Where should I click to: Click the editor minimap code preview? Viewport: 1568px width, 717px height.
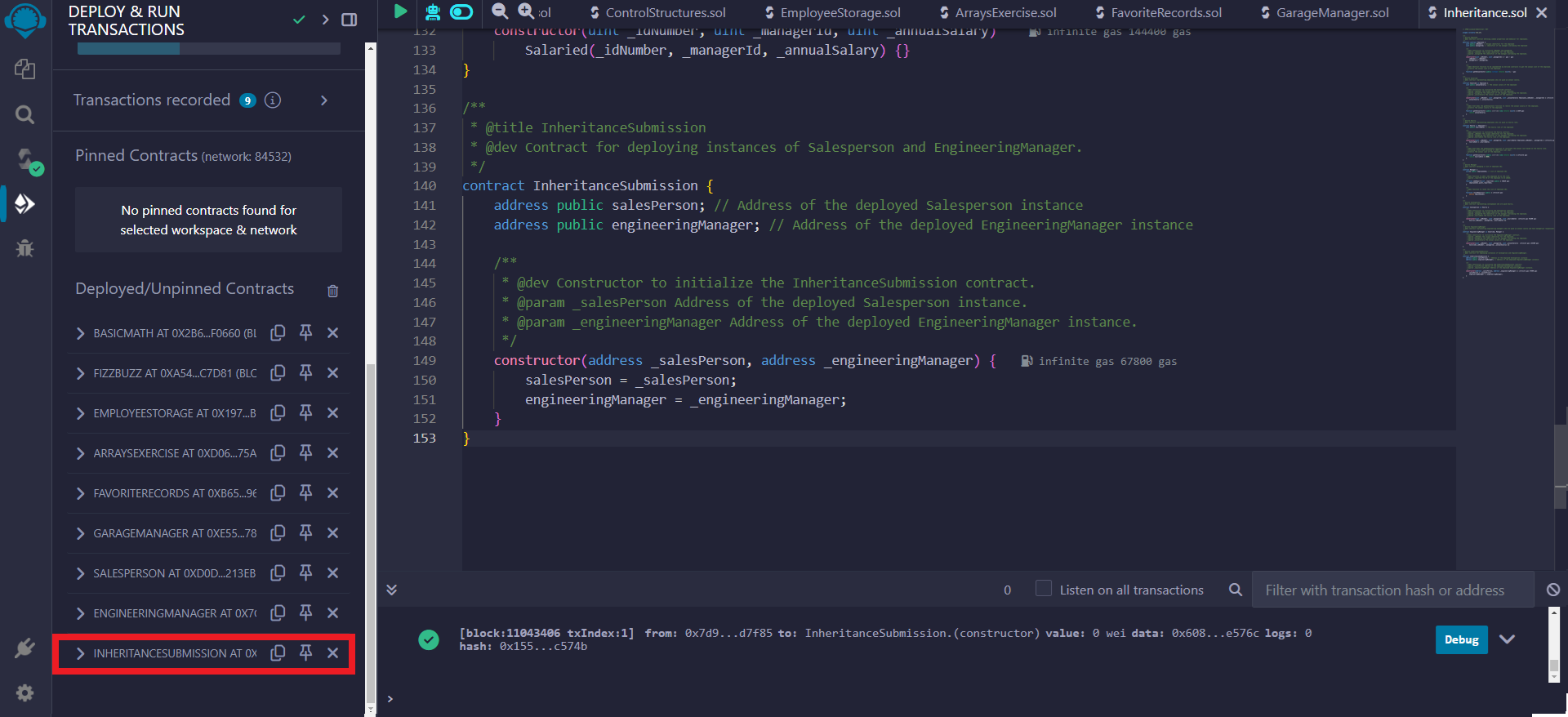coord(1508,155)
